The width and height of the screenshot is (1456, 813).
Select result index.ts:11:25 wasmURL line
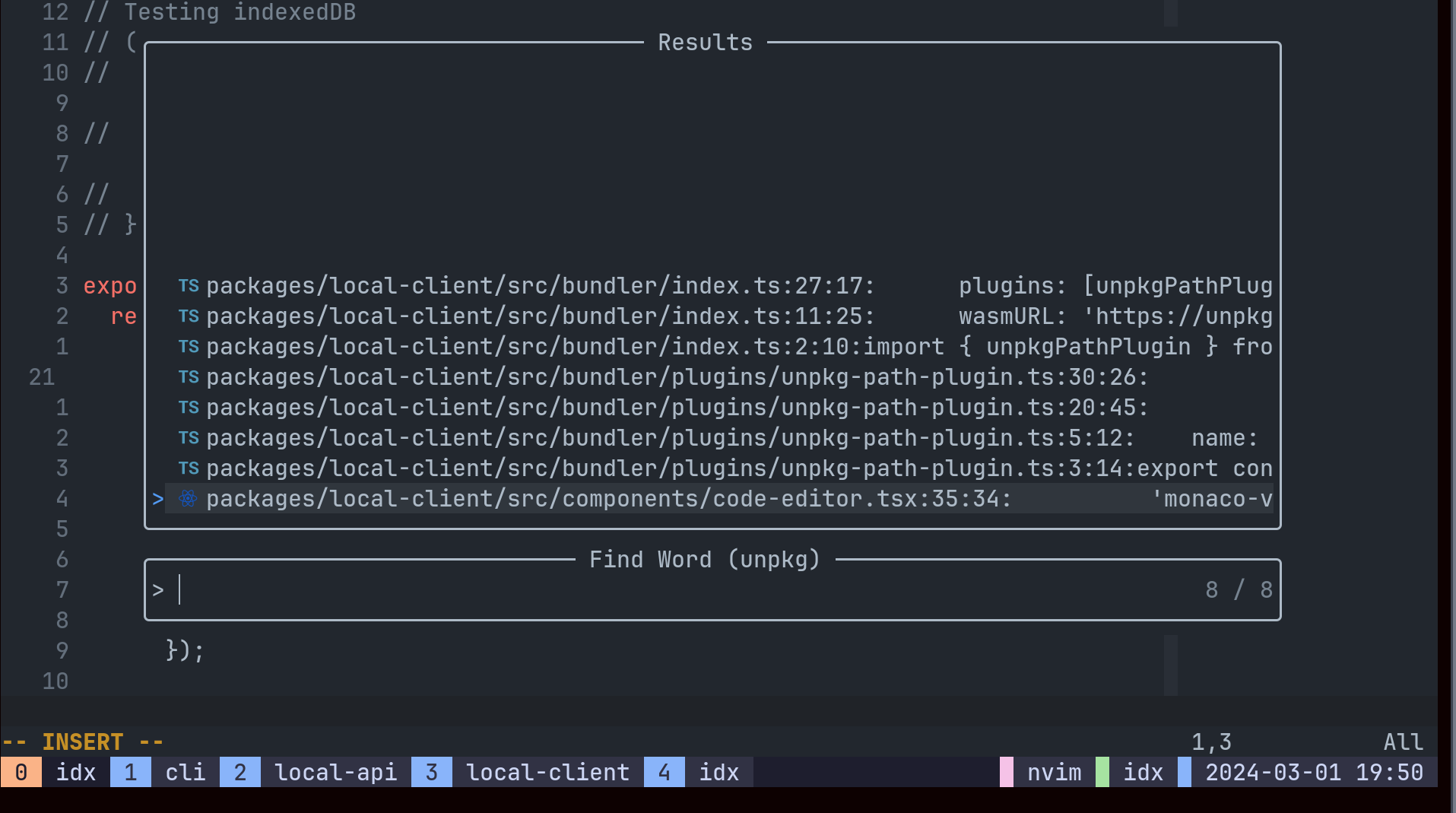tap(718, 316)
